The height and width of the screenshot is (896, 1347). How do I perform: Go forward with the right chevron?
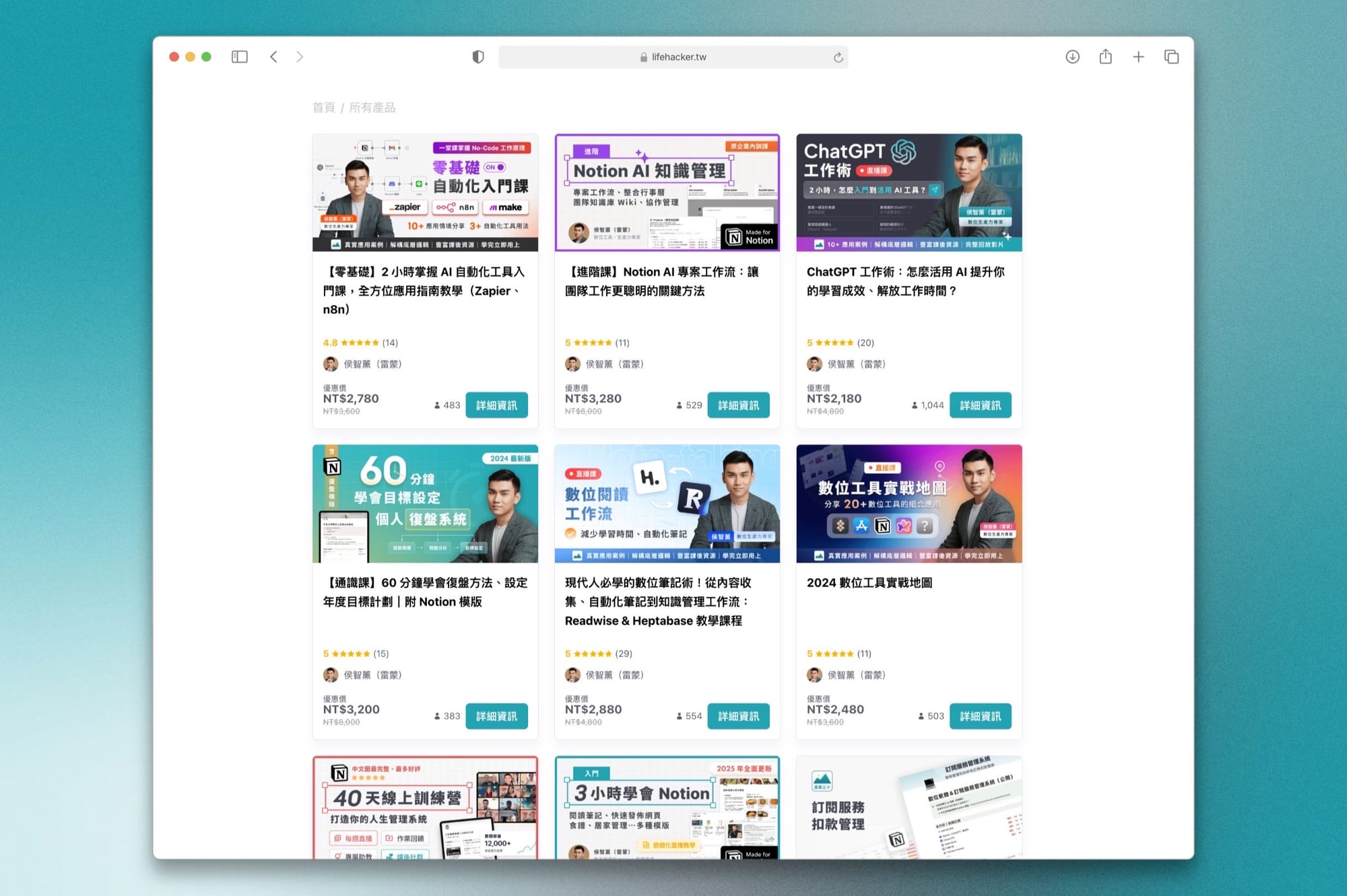pyautogui.click(x=300, y=57)
